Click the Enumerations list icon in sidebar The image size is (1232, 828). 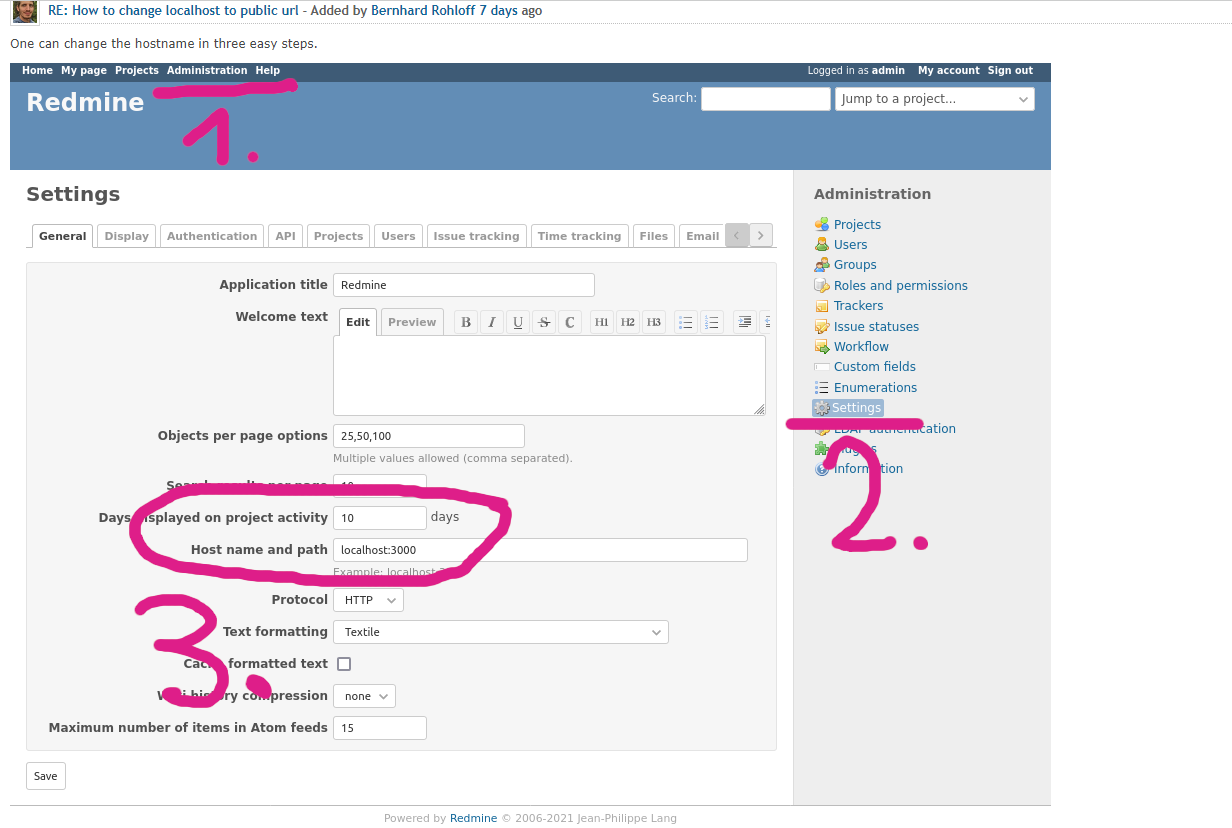click(x=822, y=388)
